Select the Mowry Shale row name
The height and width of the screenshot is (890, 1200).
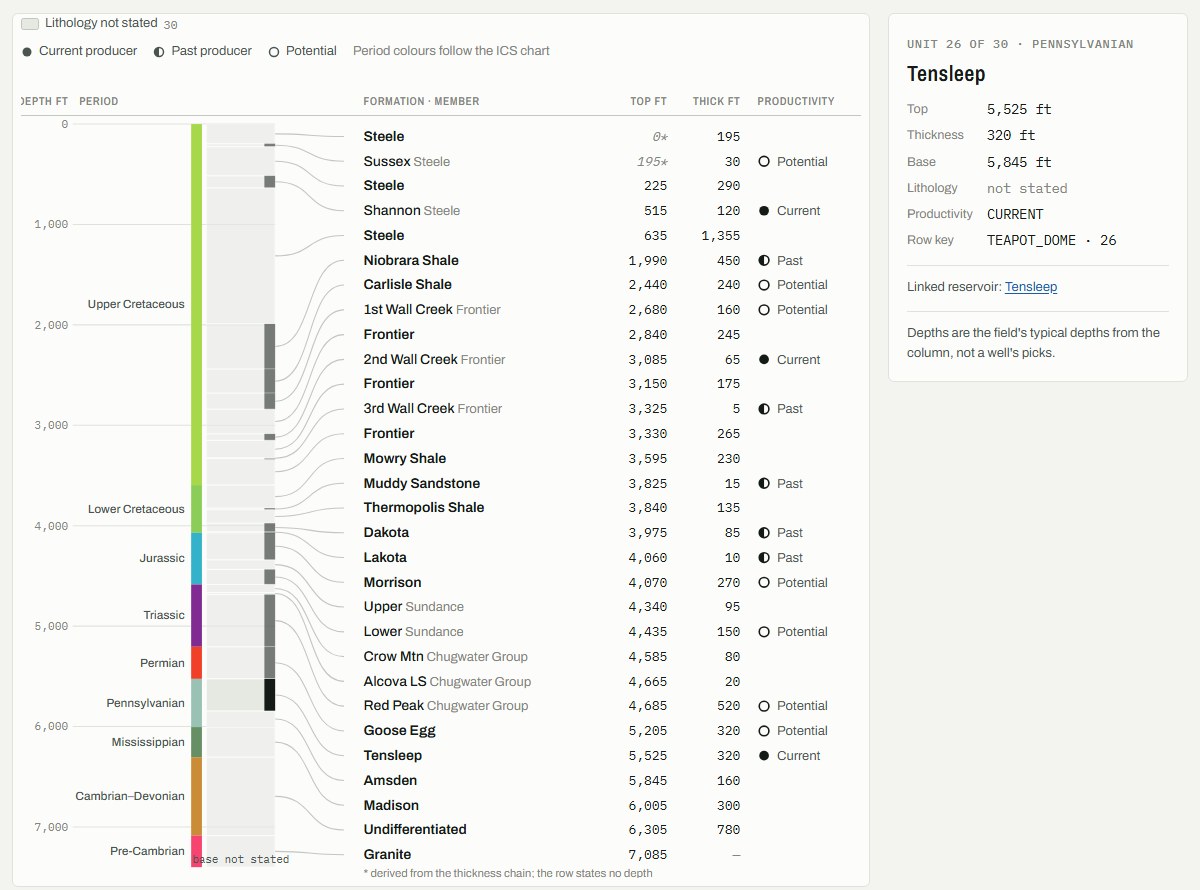tap(405, 459)
